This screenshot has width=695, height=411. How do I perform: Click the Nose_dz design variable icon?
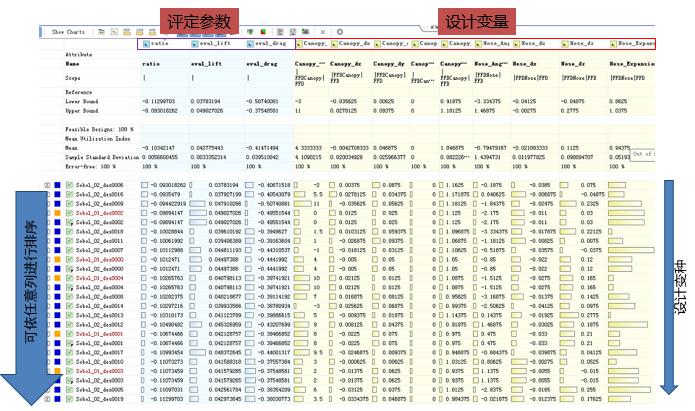point(565,43)
